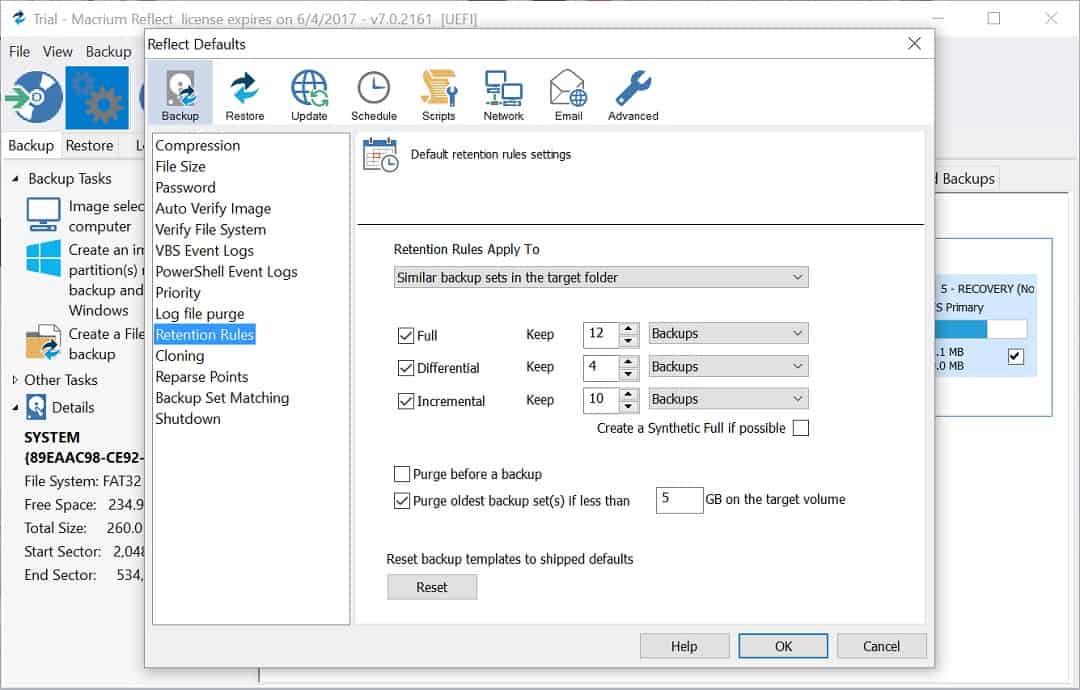Enable Purge before a backup checkbox
This screenshot has height=690, width=1080.
[402, 474]
